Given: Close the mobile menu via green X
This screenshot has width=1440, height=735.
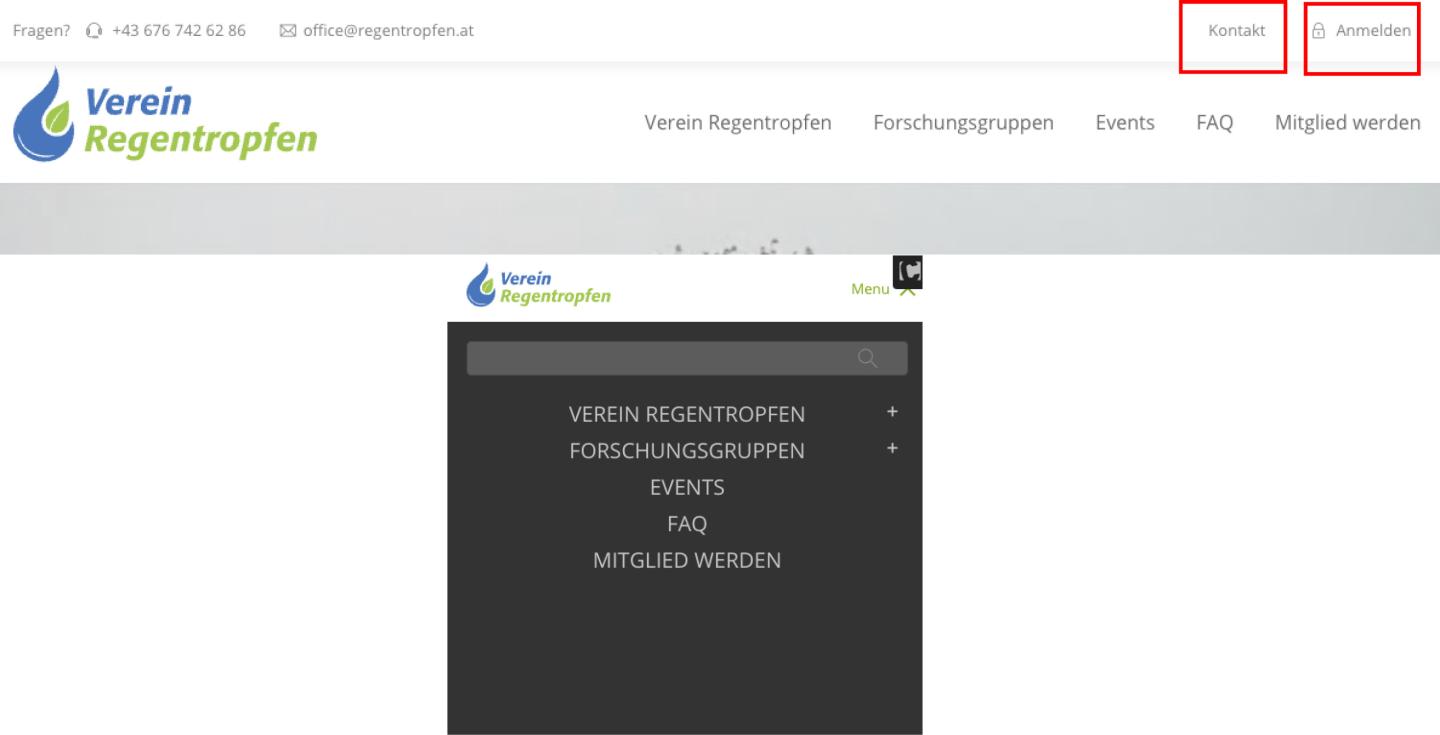Looking at the screenshot, I should [907, 291].
